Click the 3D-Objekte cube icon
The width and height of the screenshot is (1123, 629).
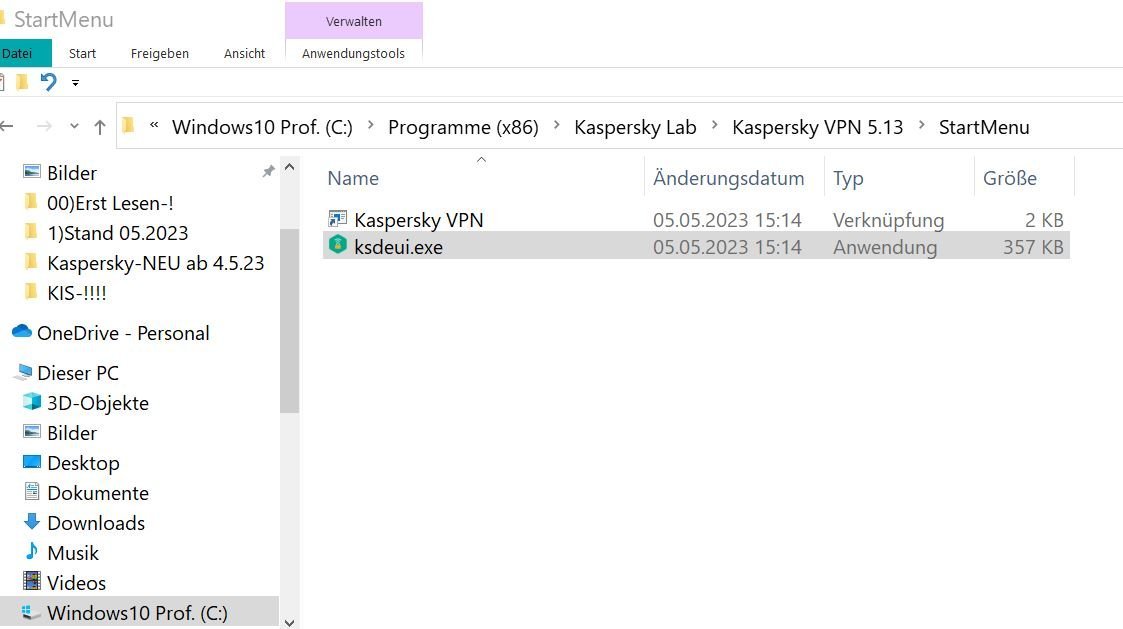click(32, 403)
